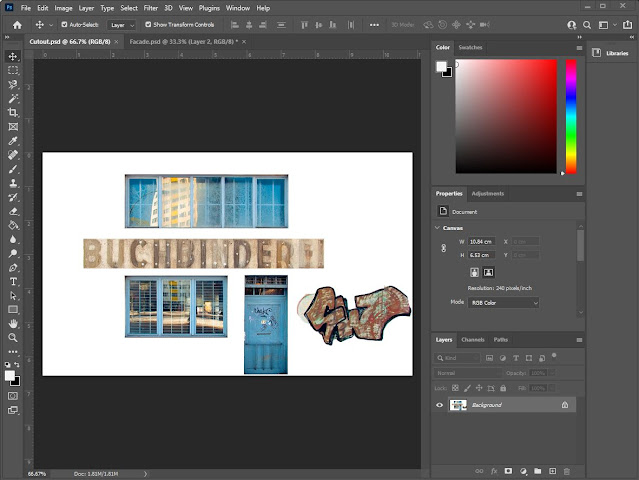This screenshot has width=639, height=480.
Task: Set canvas orientation to portrait
Action: coord(474,272)
